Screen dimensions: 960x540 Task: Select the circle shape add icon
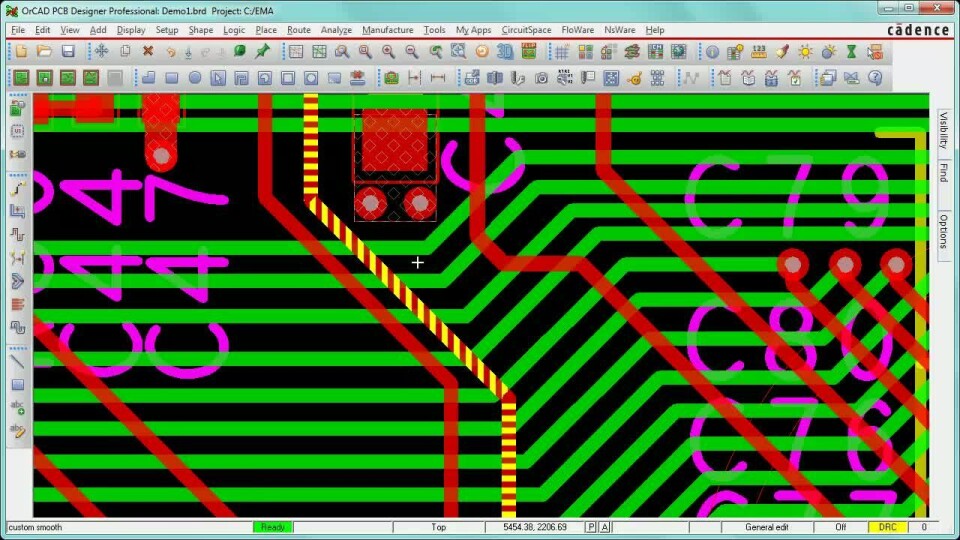[x=195, y=78]
